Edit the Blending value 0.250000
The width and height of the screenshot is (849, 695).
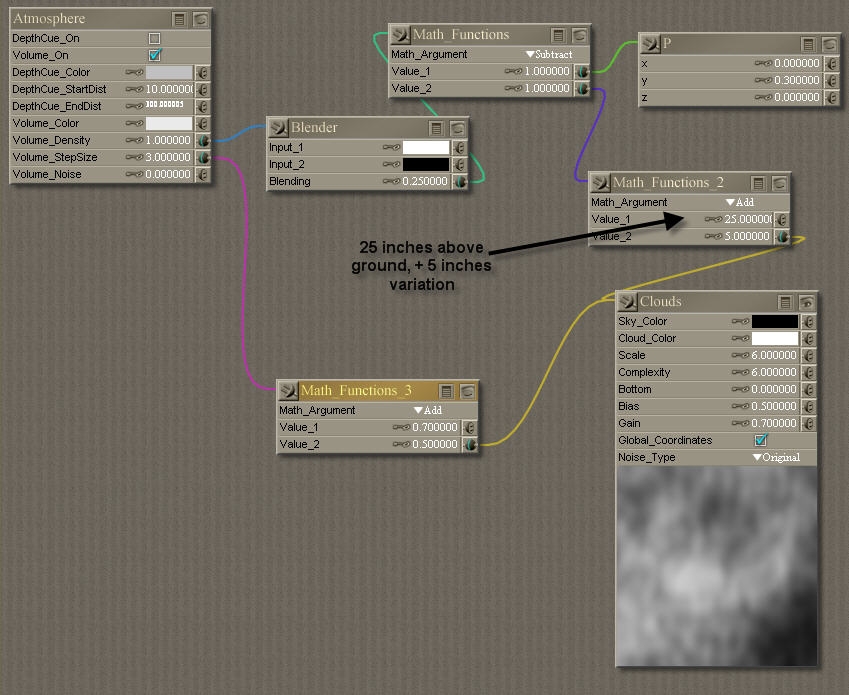tap(425, 181)
